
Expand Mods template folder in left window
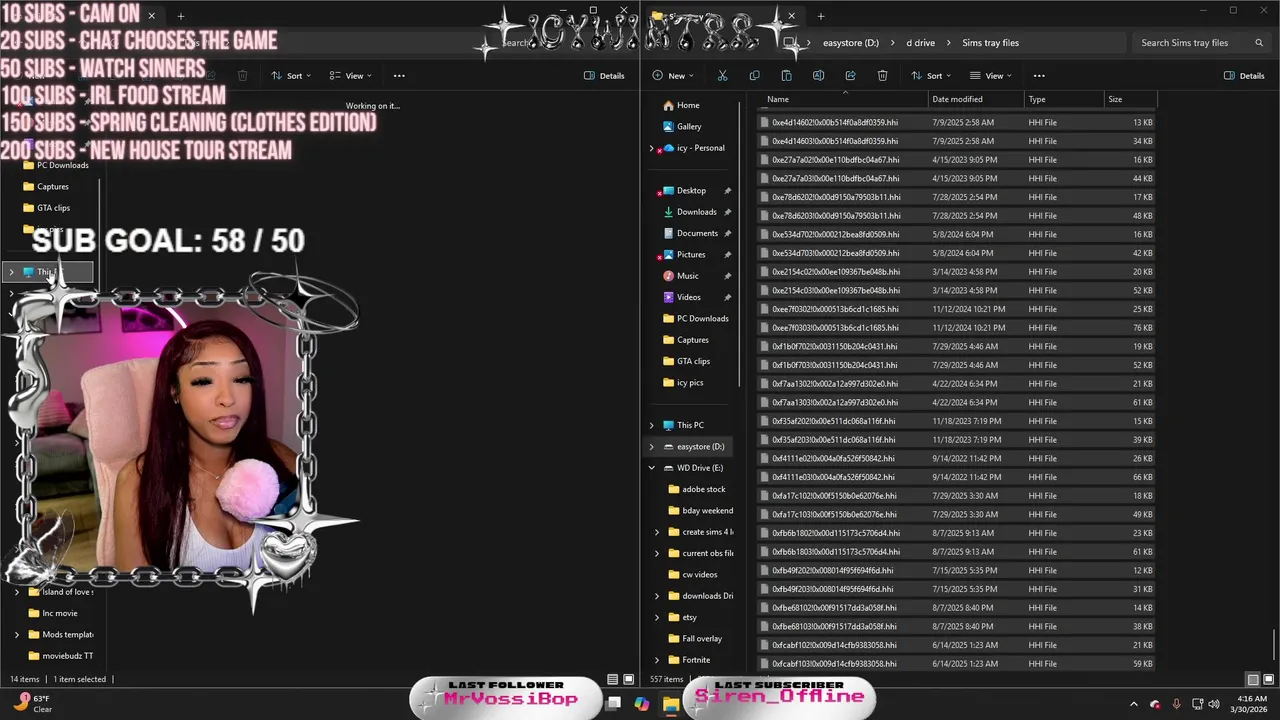[17, 634]
